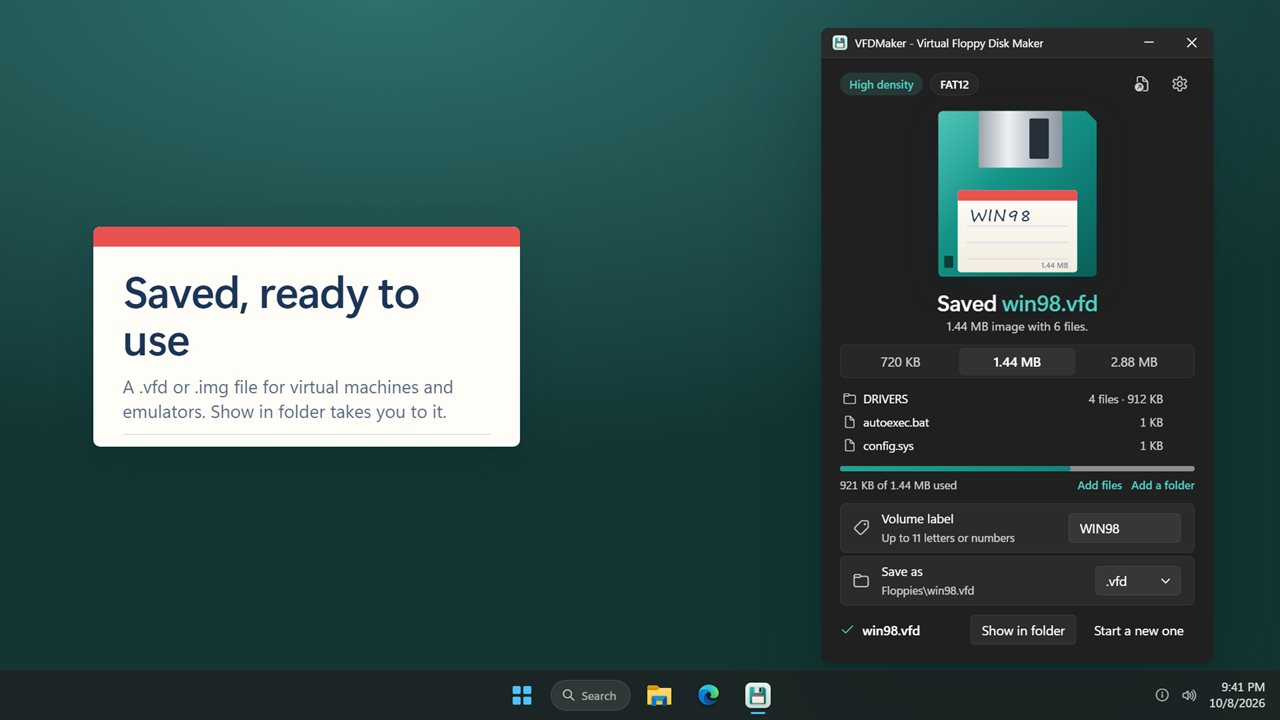Click 921 KB of 1.44 MB used
Image resolution: width=1280 pixels, height=720 pixels.
tap(898, 485)
